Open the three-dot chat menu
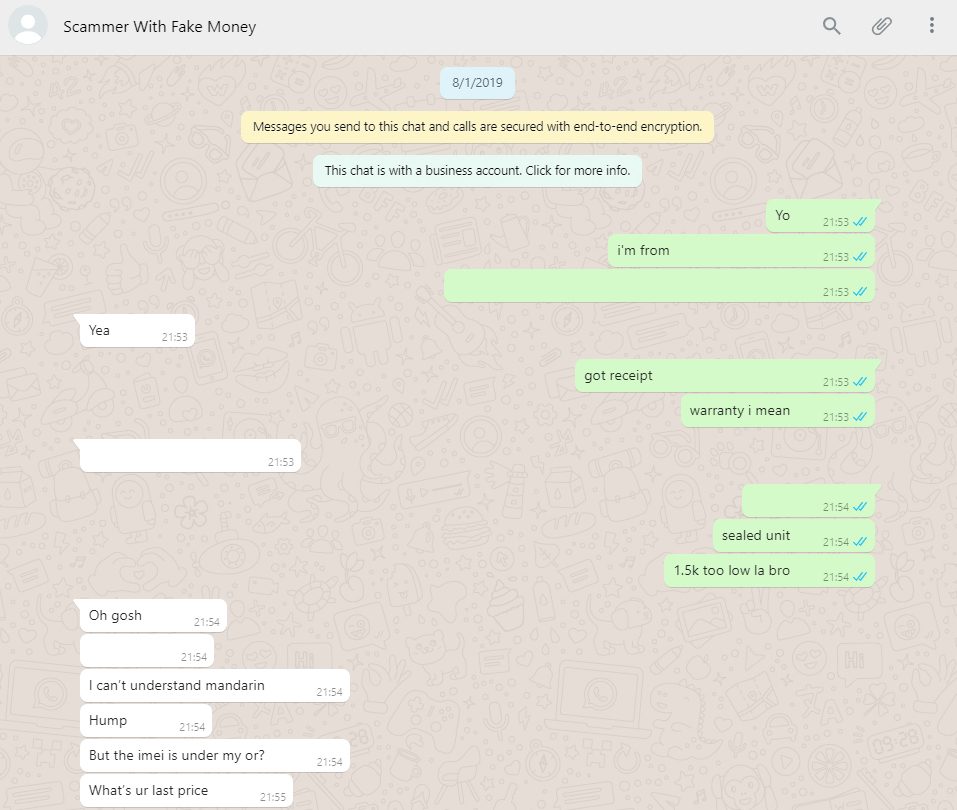 (931, 26)
